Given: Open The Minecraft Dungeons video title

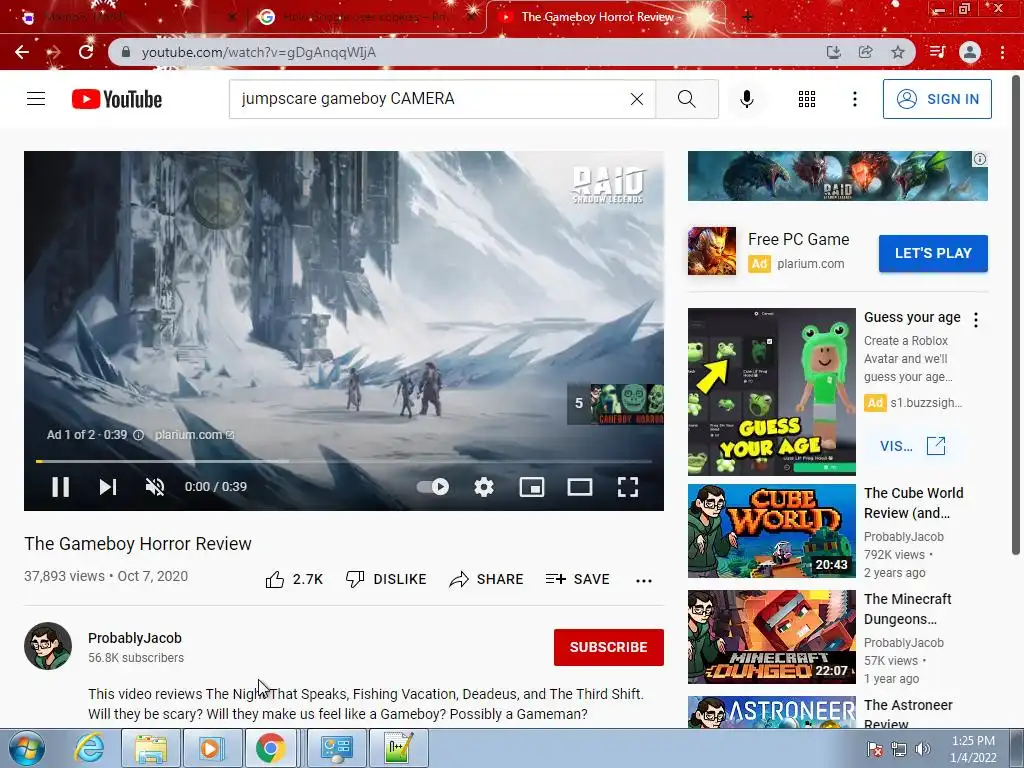Looking at the screenshot, I should click(908, 609).
